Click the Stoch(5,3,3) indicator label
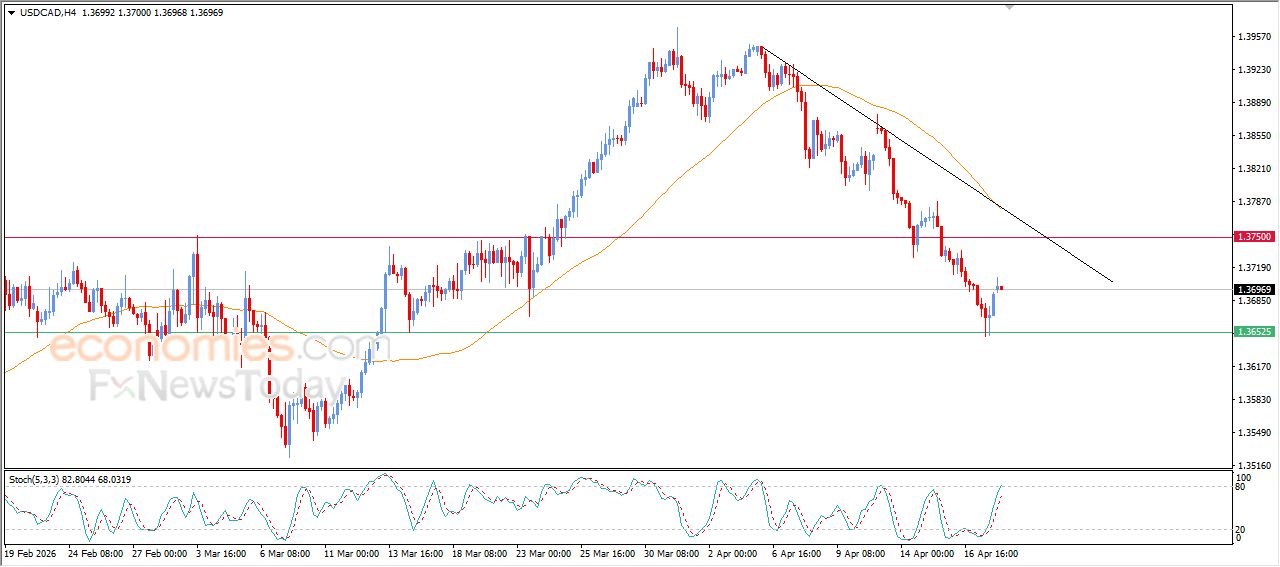 pyautogui.click(x=34, y=480)
